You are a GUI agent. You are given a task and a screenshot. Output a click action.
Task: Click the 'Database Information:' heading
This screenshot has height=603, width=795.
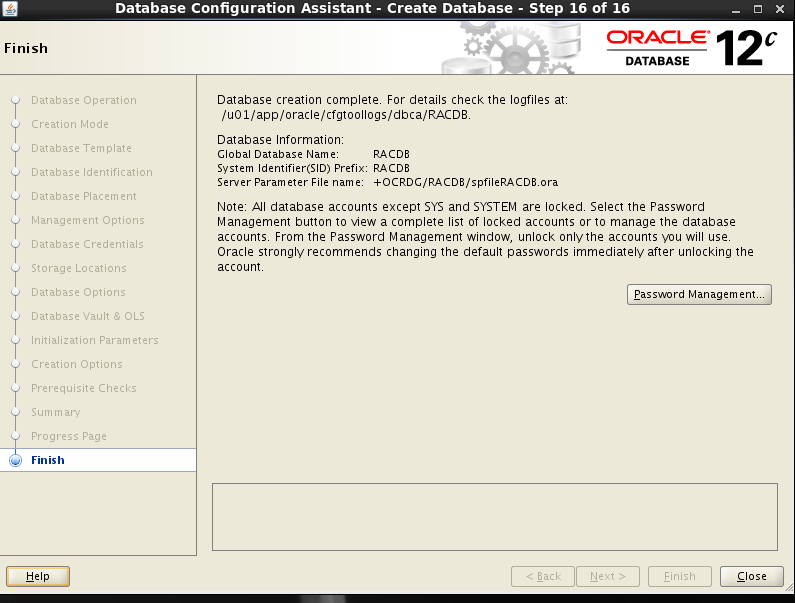click(x=280, y=139)
